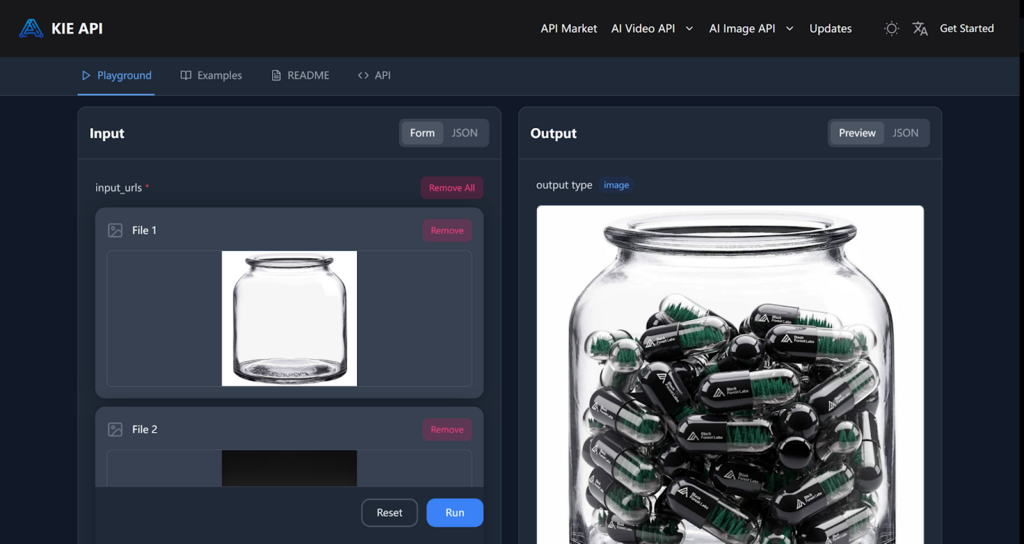Click the image icon beside File 2
Viewport: 1024px width, 544px height.
coord(115,430)
